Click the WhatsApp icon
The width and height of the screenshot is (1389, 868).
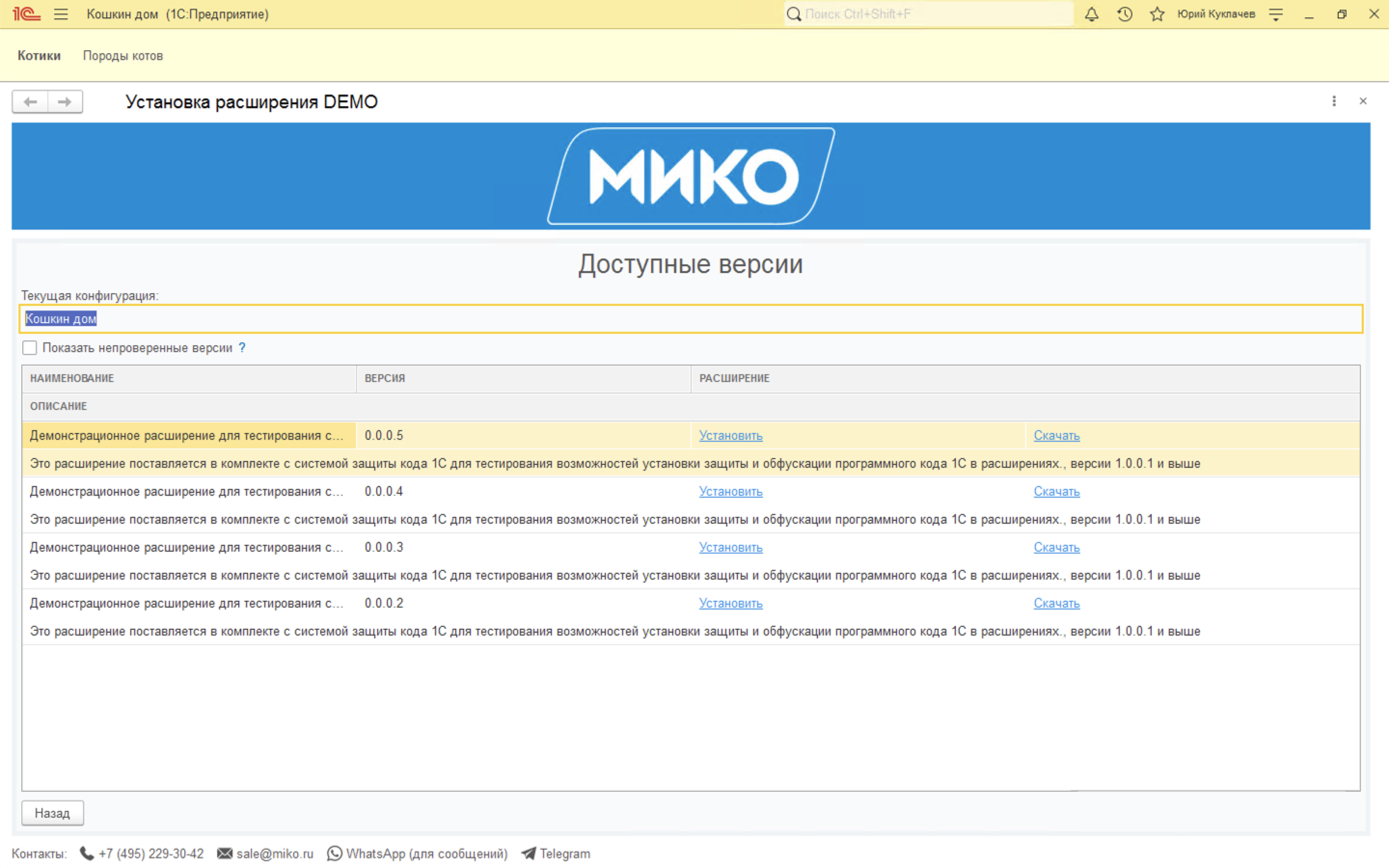point(335,854)
